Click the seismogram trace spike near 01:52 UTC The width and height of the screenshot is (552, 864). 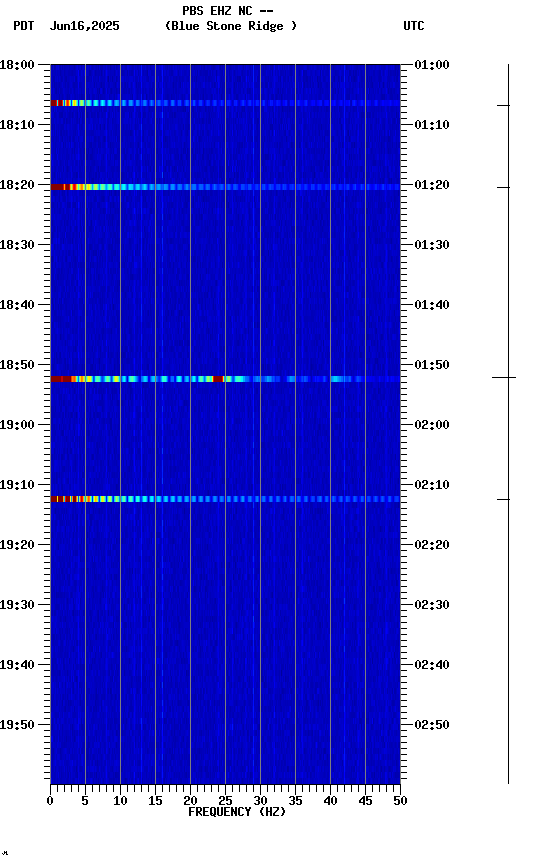pyautogui.click(x=504, y=377)
